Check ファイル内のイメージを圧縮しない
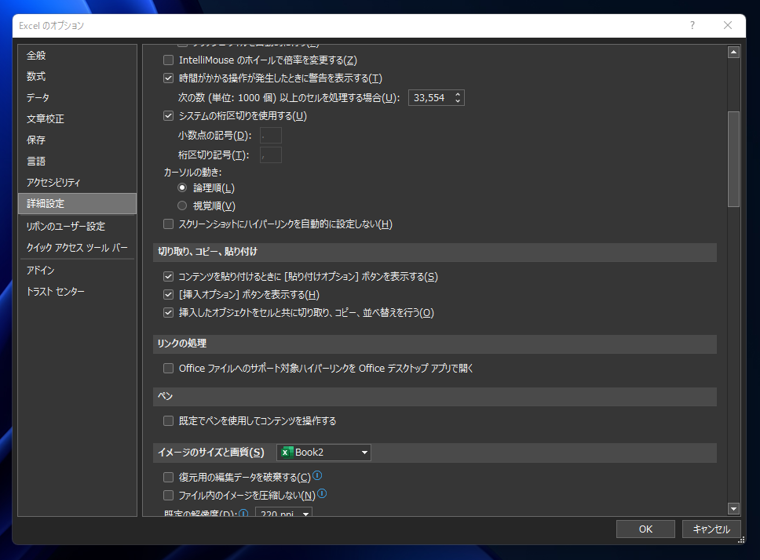The height and width of the screenshot is (560, 760). [x=168, y=496]
